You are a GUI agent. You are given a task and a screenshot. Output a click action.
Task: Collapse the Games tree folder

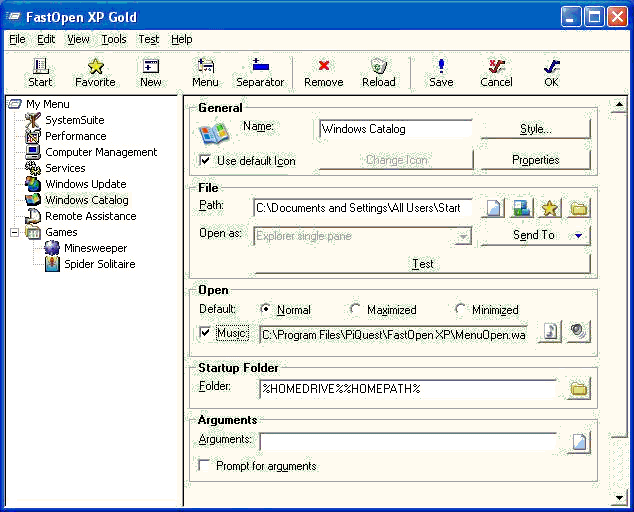click(x=15, y=232)
